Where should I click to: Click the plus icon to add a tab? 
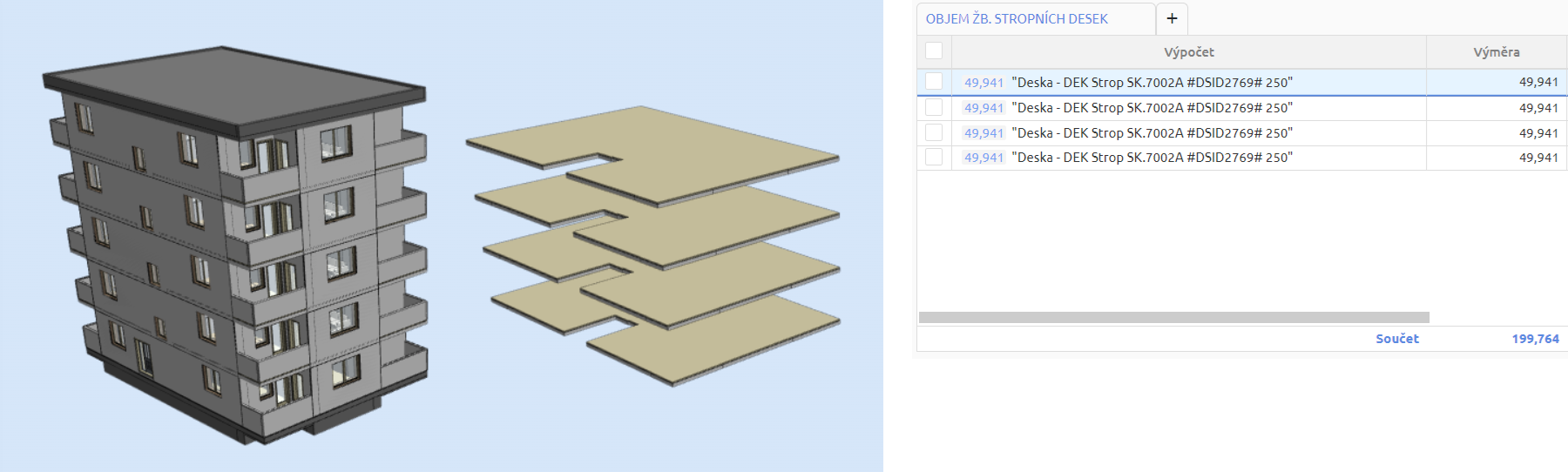(1172, 18)
